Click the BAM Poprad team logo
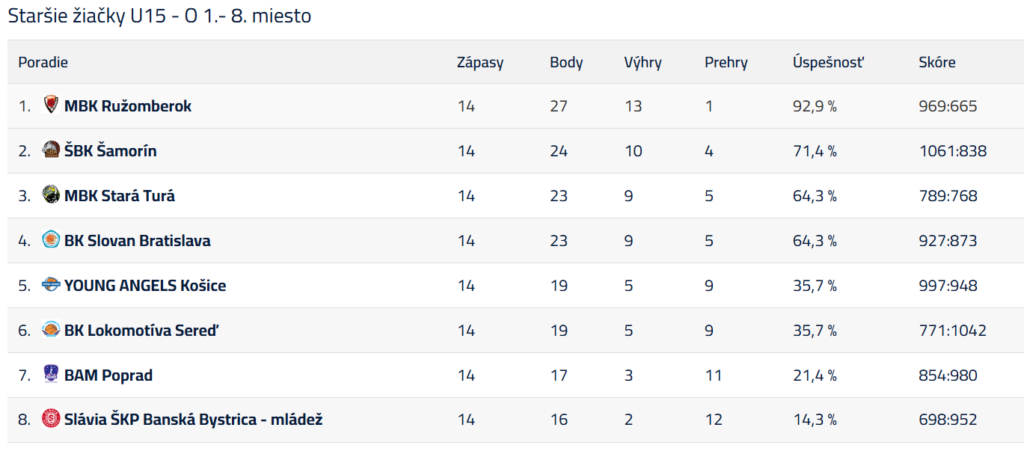 tap(51, 375)
